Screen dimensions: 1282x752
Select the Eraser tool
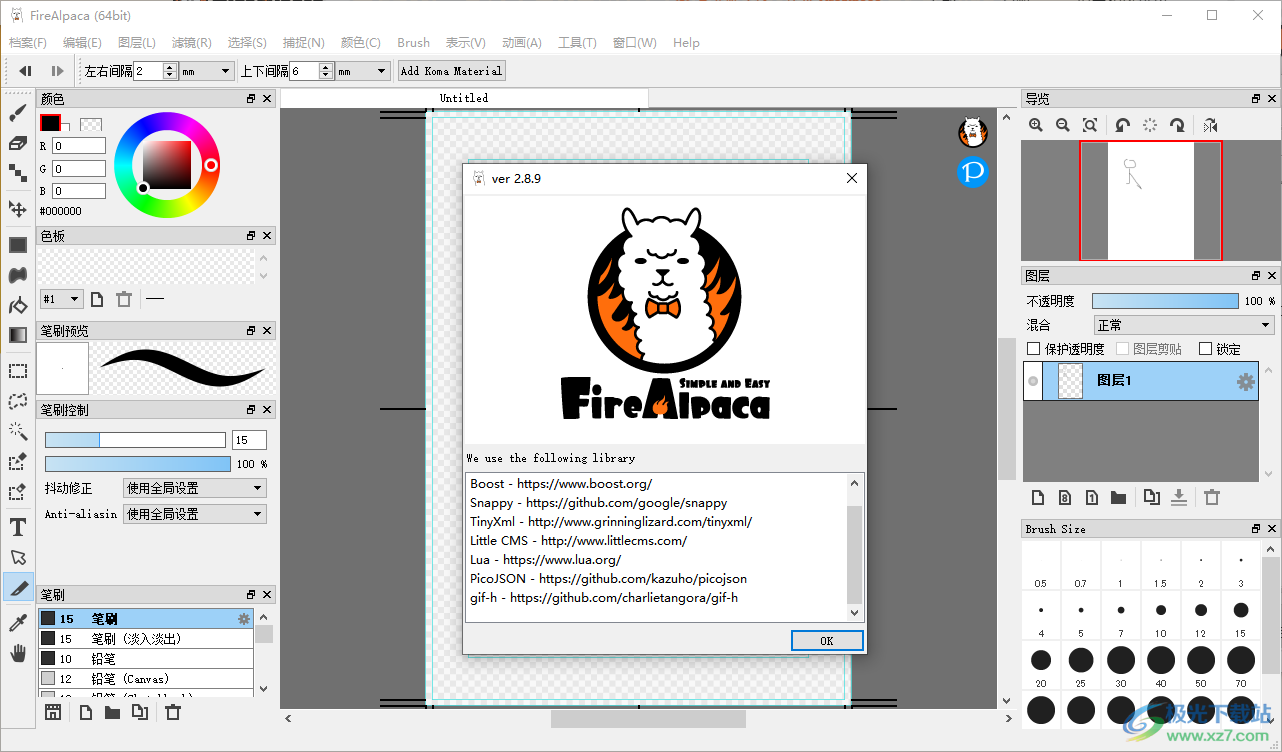click(x=18, y=144)
